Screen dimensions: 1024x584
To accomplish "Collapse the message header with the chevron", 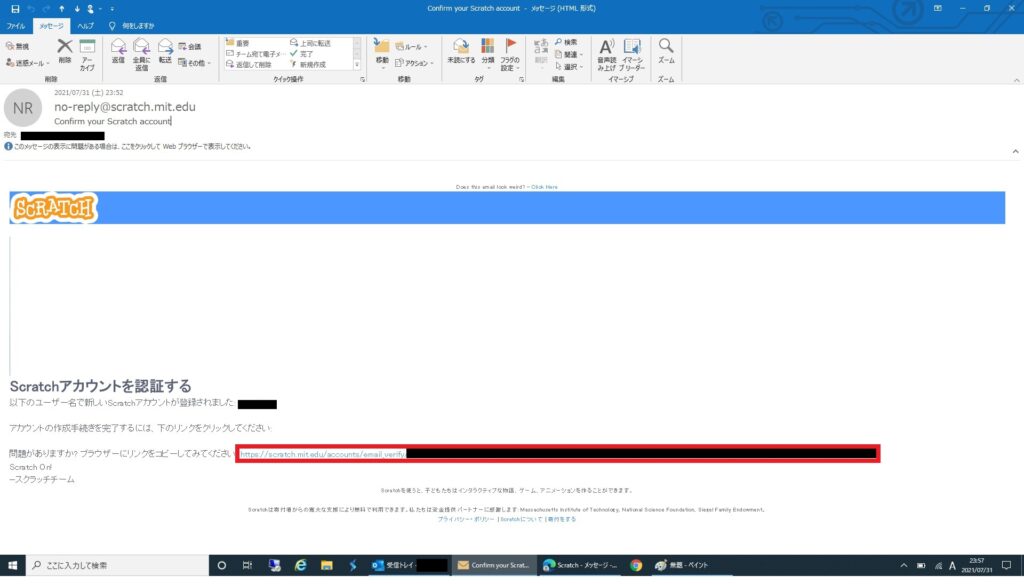I will point(1016,151).
